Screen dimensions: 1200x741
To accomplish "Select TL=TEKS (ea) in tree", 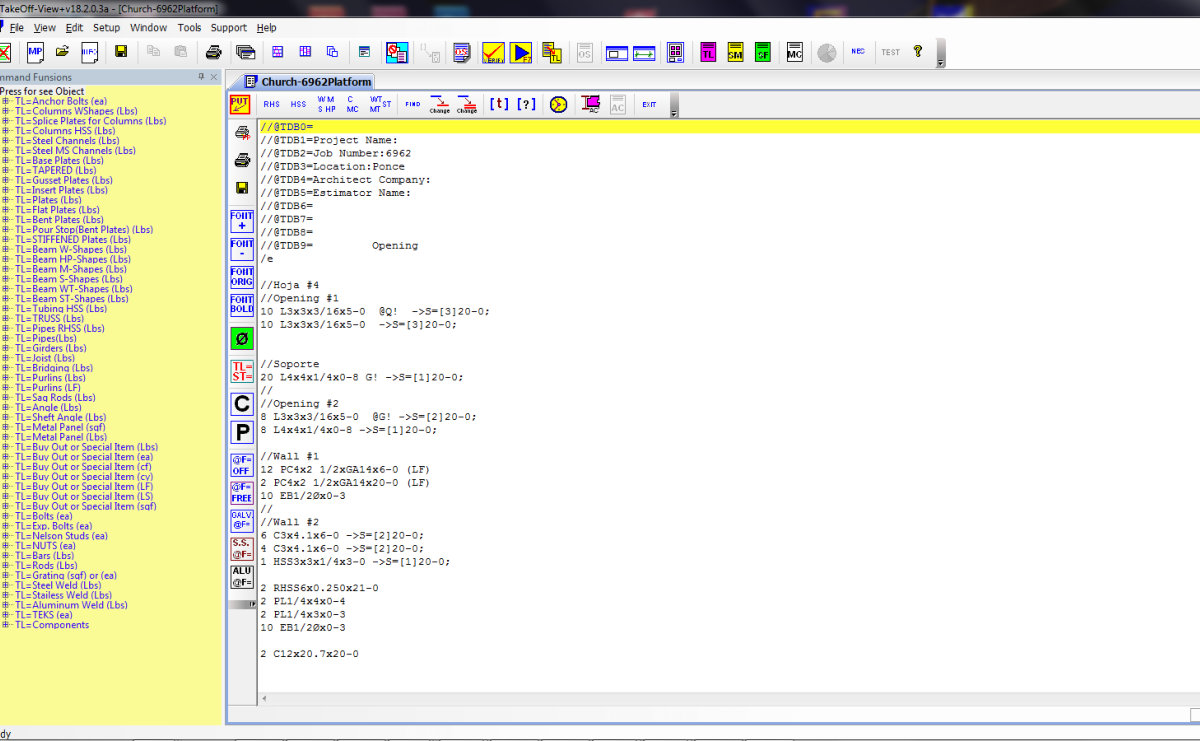I will 43,615.
